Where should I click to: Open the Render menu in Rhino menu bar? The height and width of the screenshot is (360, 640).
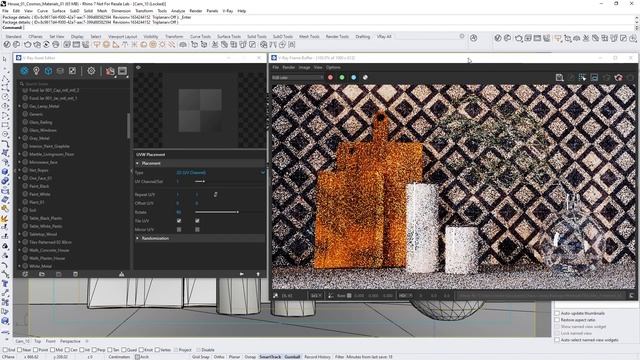pyautogui.click(x=196, y=11)
